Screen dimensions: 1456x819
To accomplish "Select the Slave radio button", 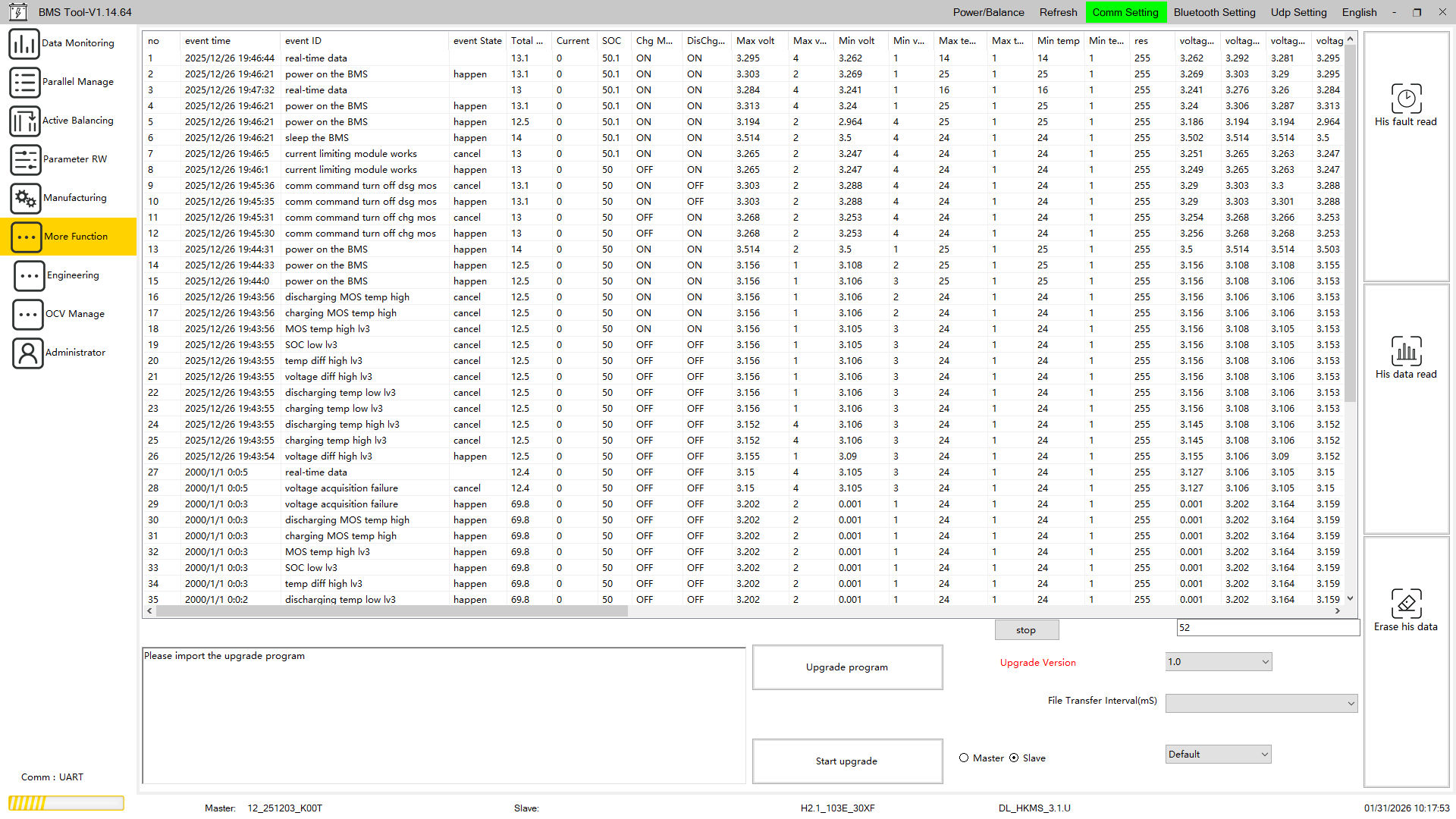I will tap(1014, 758).
